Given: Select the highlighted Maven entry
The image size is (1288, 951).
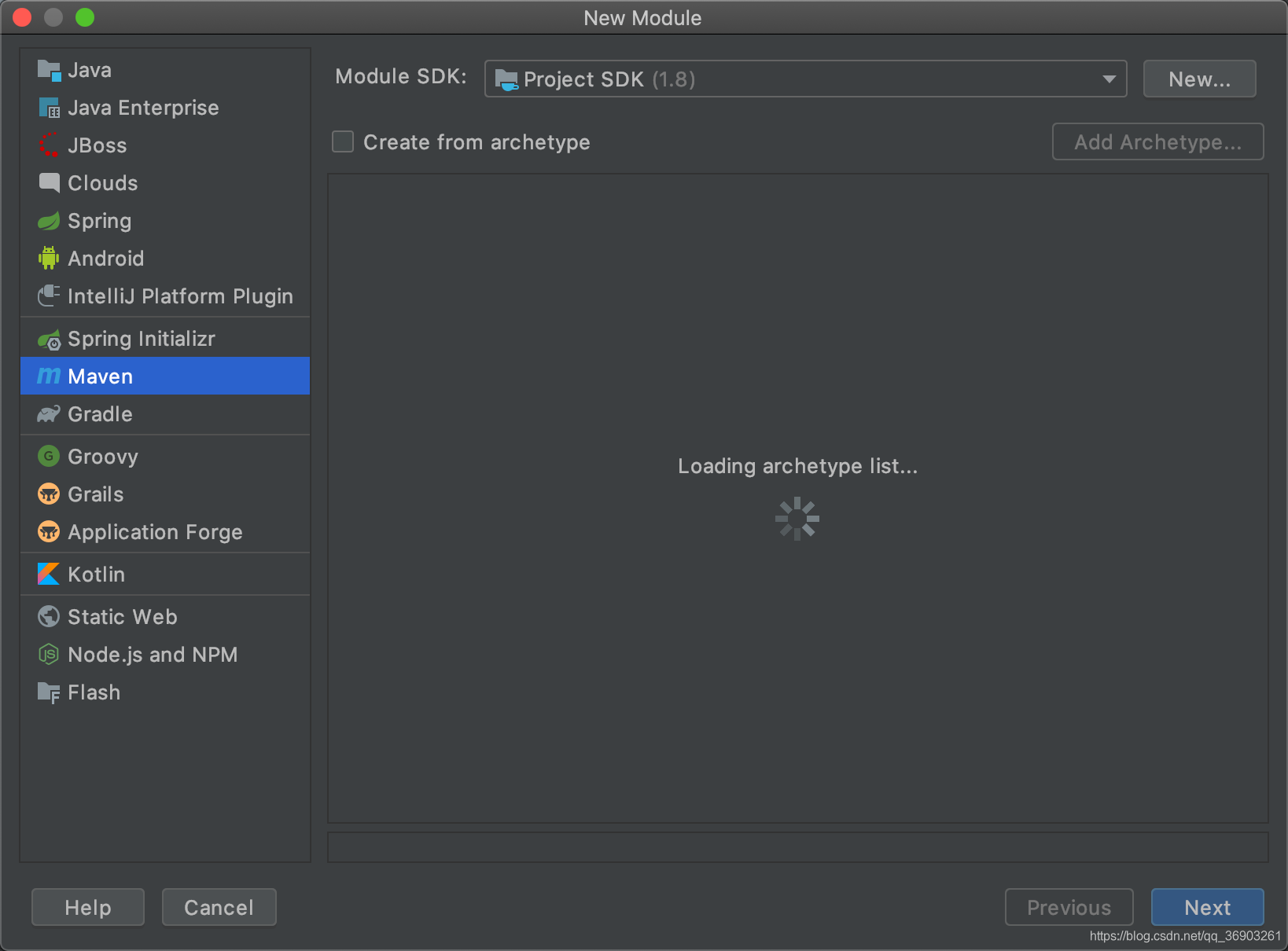Looking at the screenshot, I should tap(165, 376).
